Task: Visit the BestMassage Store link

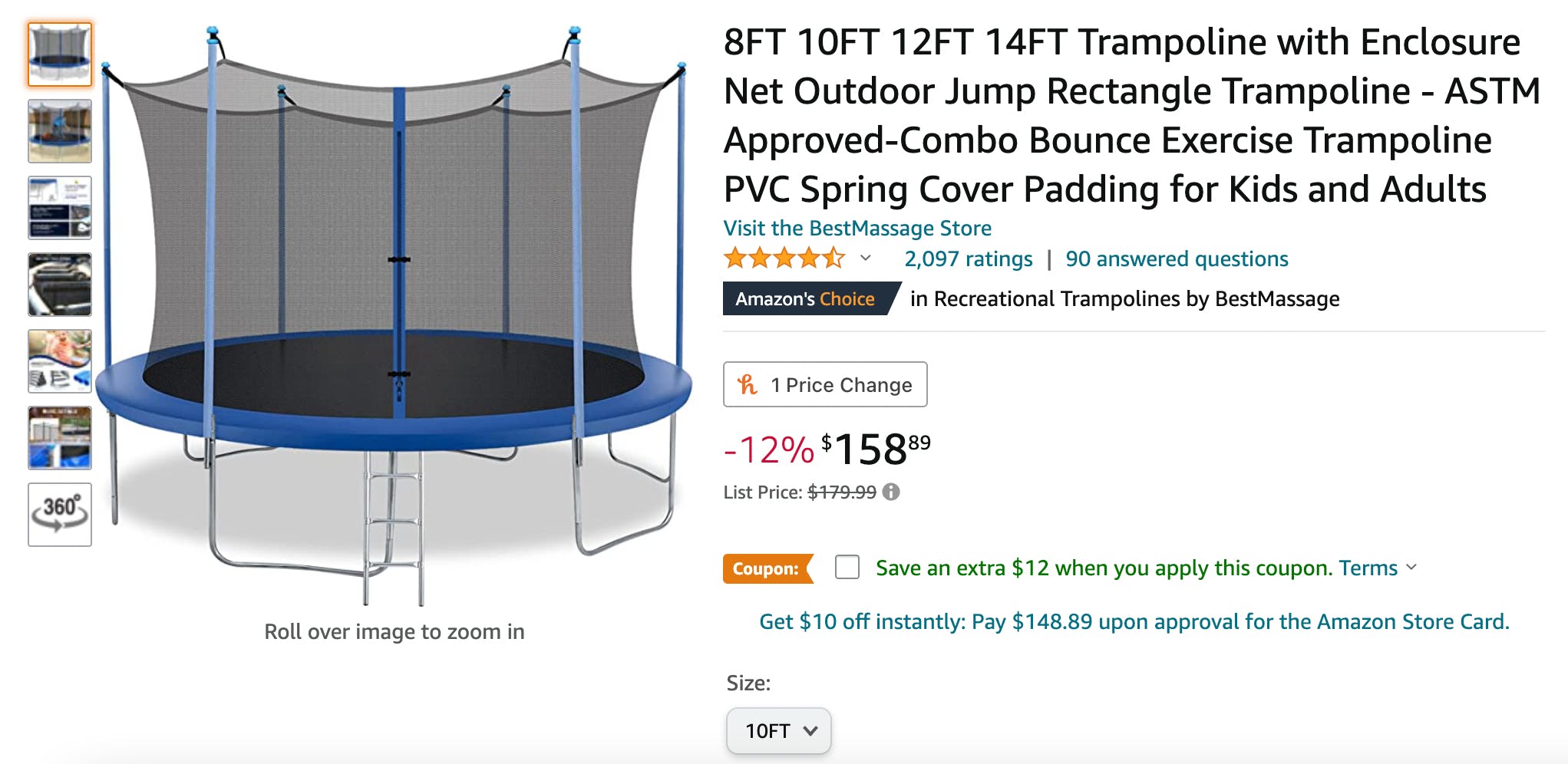Action: 857,228
